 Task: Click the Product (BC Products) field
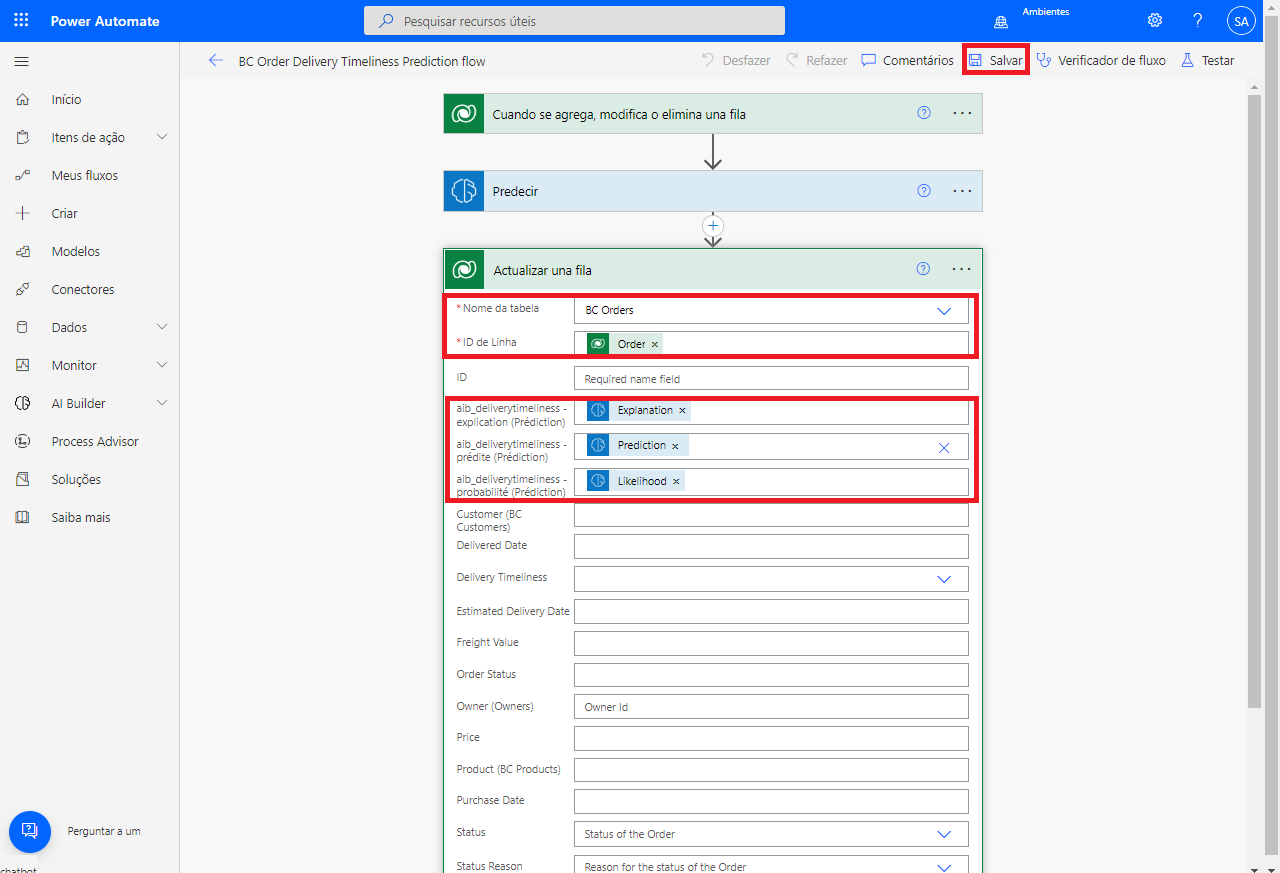771,770
